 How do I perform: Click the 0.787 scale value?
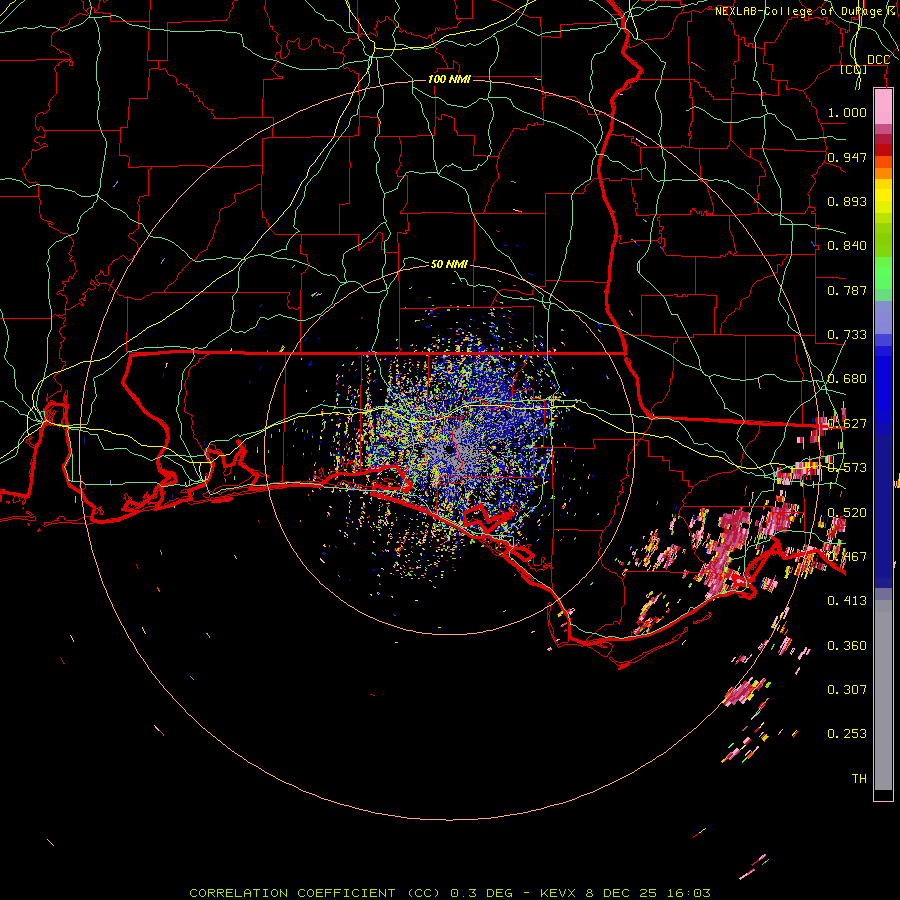coord(847,290)
